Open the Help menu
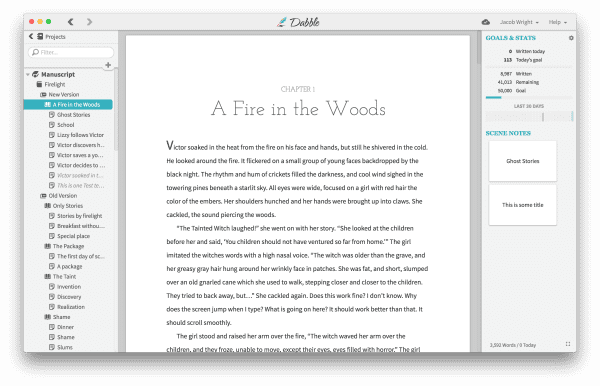Screen dimensions: 600x386 [x=557, y=22]
